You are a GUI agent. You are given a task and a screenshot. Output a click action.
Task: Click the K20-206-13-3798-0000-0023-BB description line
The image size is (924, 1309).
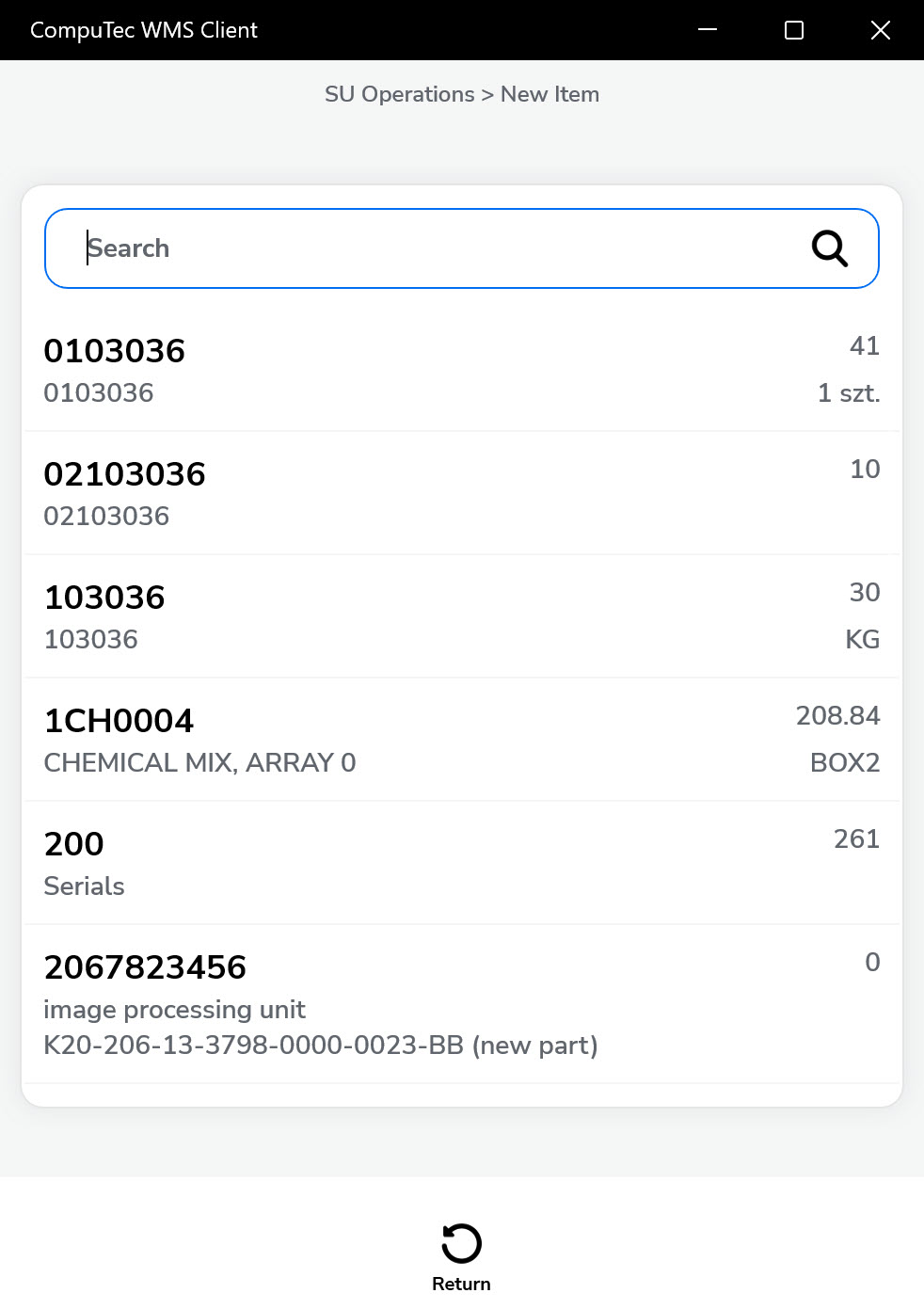[321, 1046]
